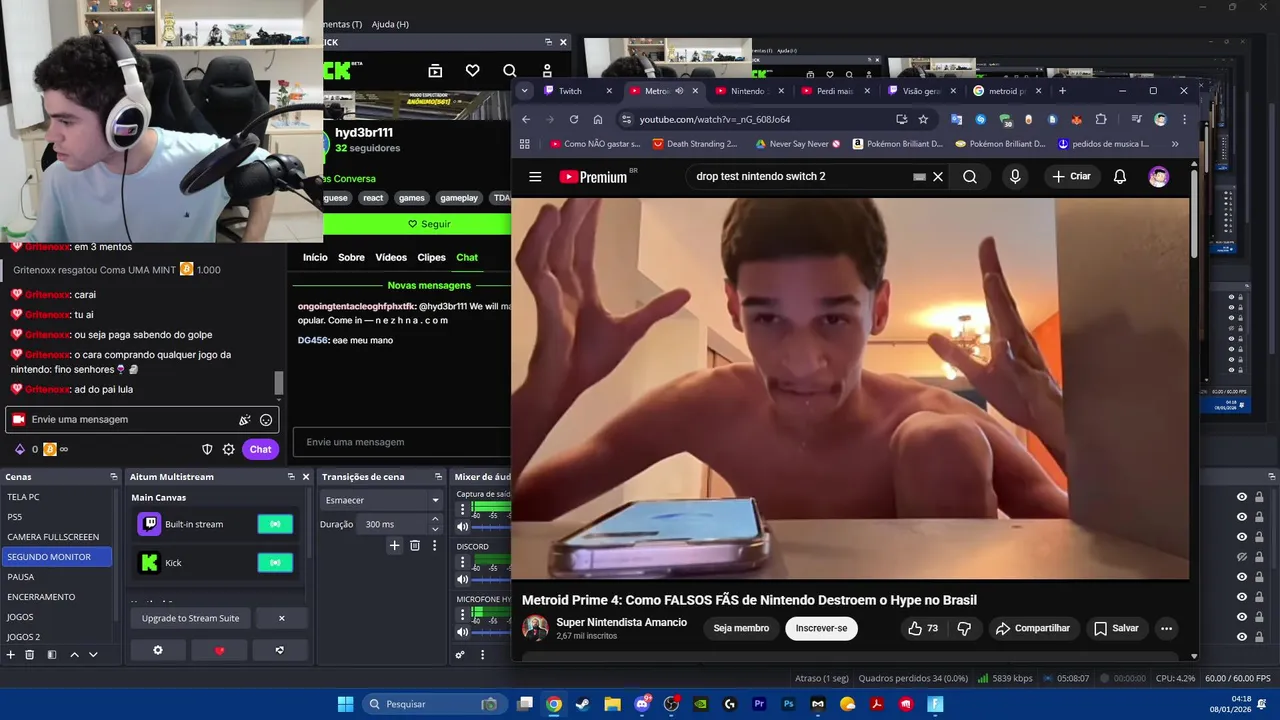1280x720 pixels.
Task: Reload the YouTube page in Chrome
Action: [574, 119]
